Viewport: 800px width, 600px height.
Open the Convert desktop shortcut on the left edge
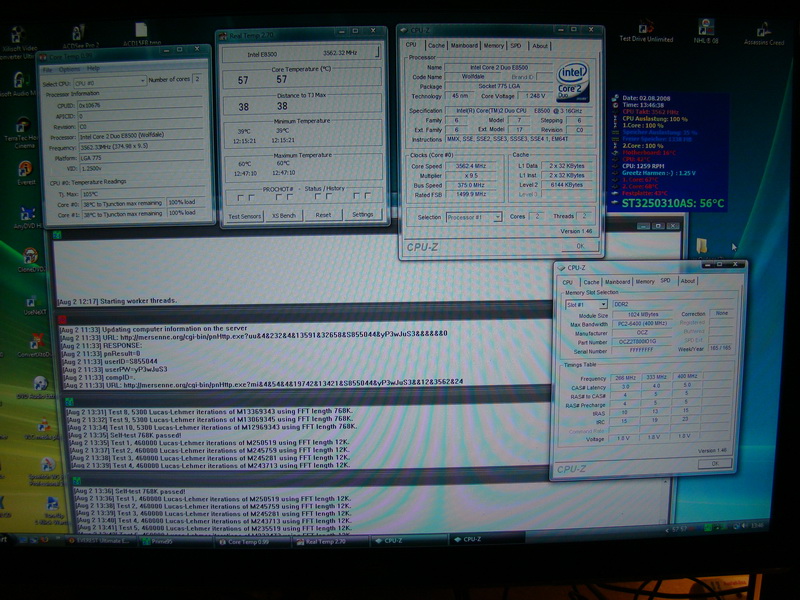click(x=37, y=341)
